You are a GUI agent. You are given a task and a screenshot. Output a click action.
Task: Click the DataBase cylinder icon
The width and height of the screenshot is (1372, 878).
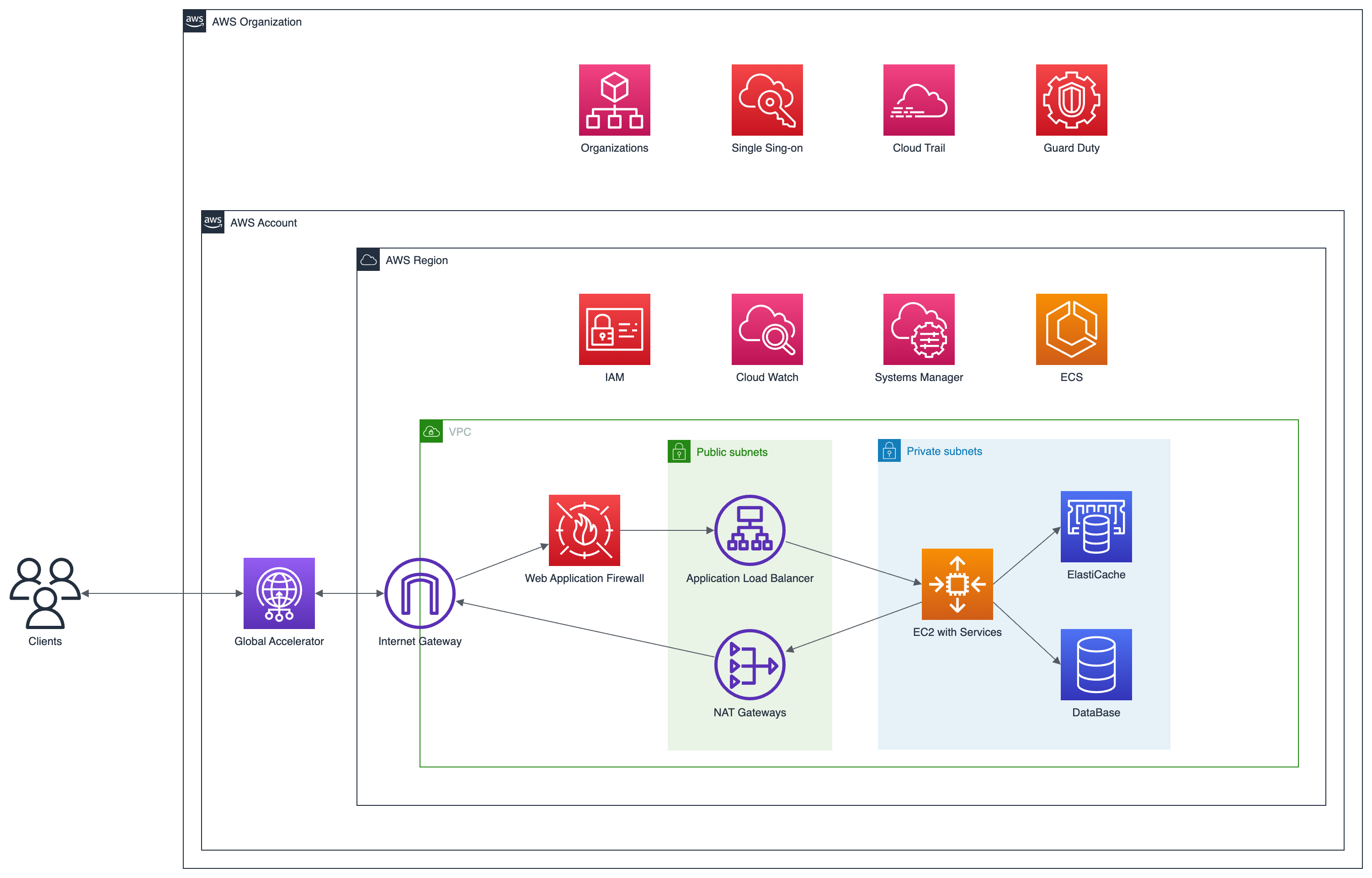click(x=1095, y=665)
